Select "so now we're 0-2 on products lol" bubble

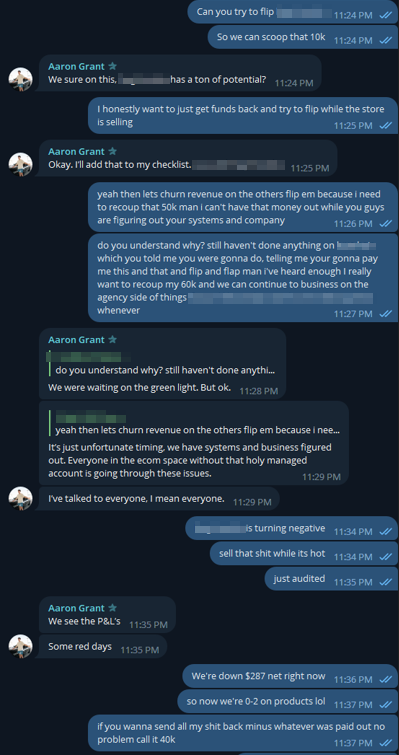[x=288, y=702]
